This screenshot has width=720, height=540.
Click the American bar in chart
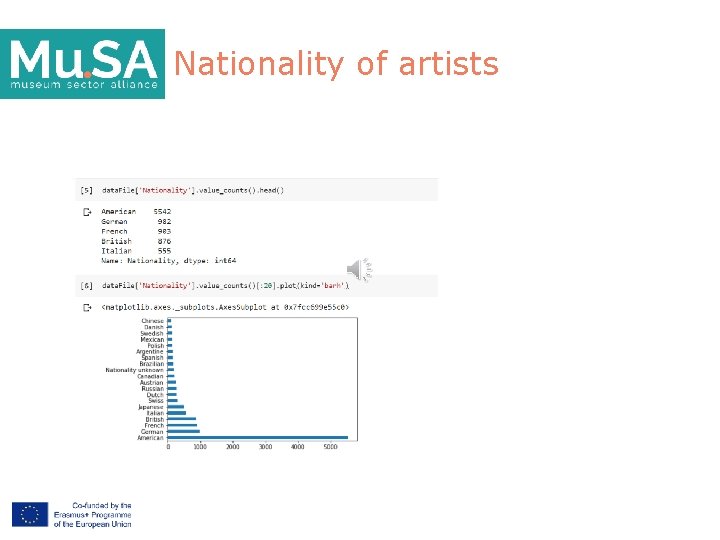tap(258, 438)
